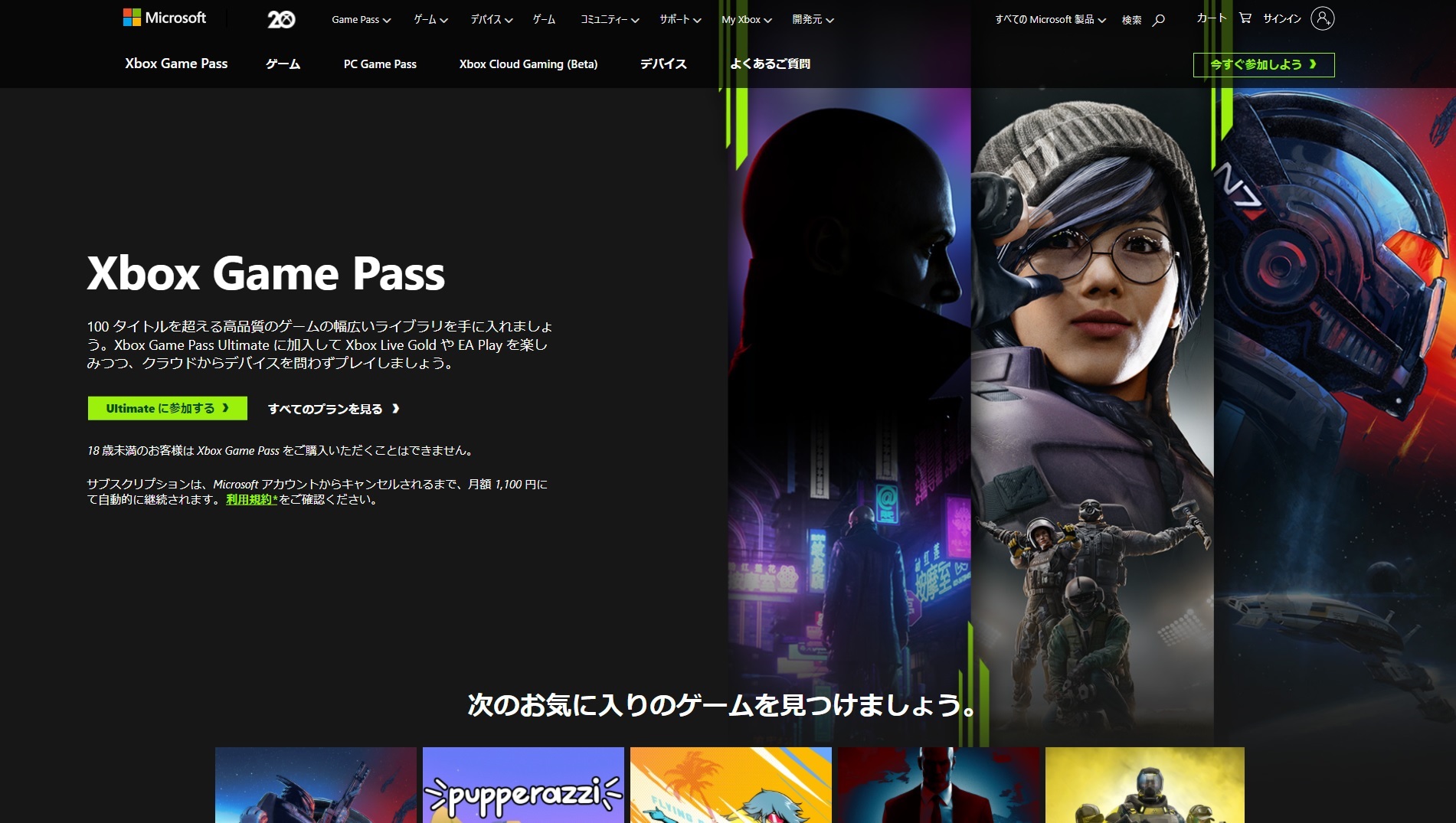This screenshot has width=1456, height=823.
Task: Switch to the PC Game Pass tab
Action: 380,64
